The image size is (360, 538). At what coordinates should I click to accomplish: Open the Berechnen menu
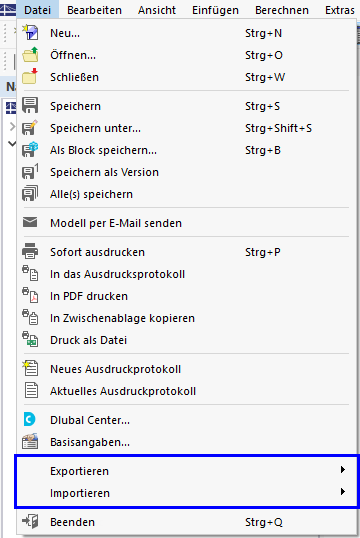pyautogui.click(x=282, y=10)
